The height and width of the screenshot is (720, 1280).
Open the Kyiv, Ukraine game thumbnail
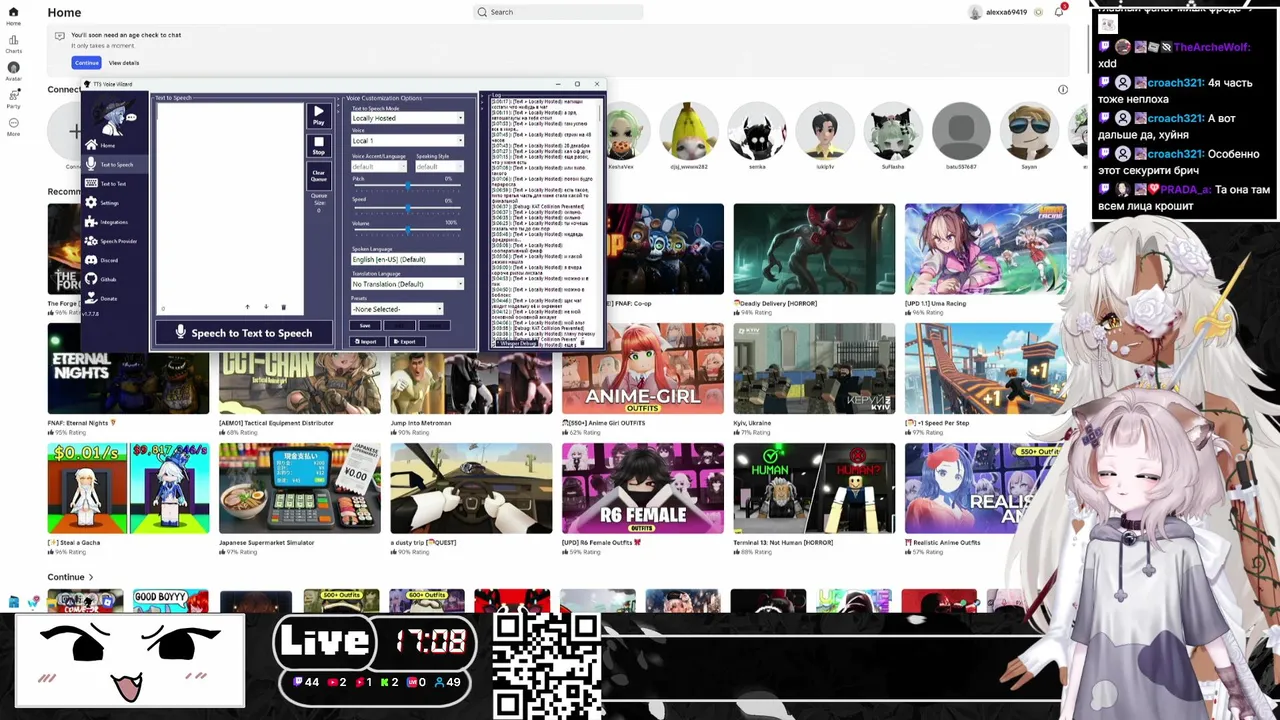click(x=814, y=369)
